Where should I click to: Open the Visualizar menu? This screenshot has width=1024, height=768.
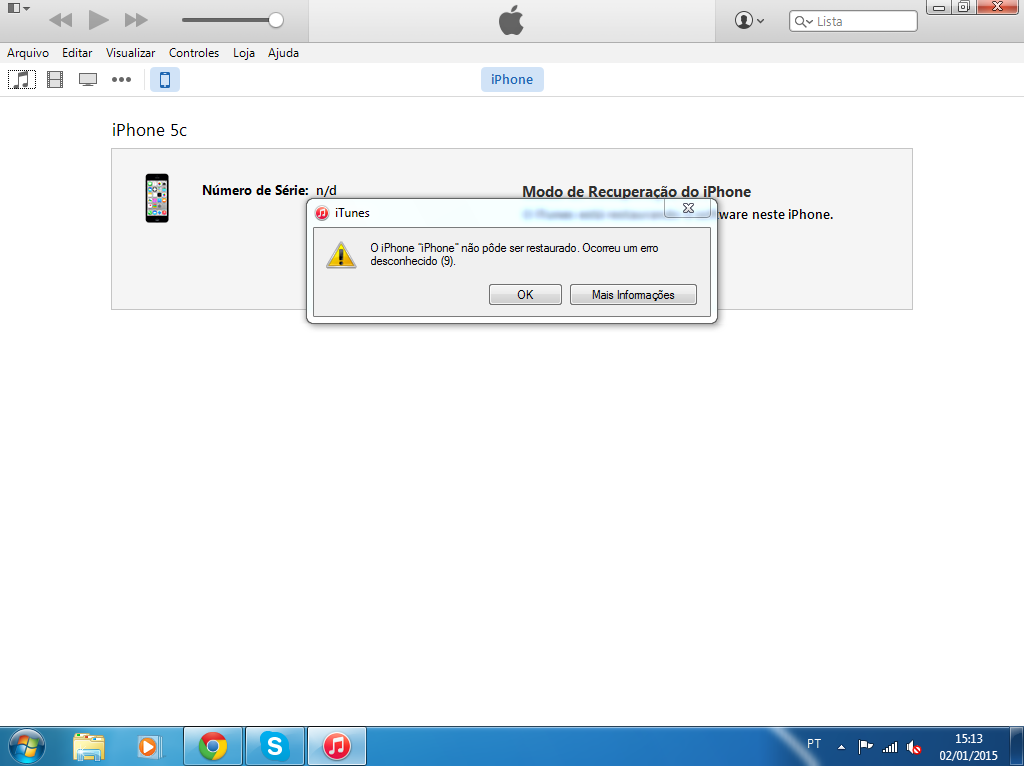(131, 53)
